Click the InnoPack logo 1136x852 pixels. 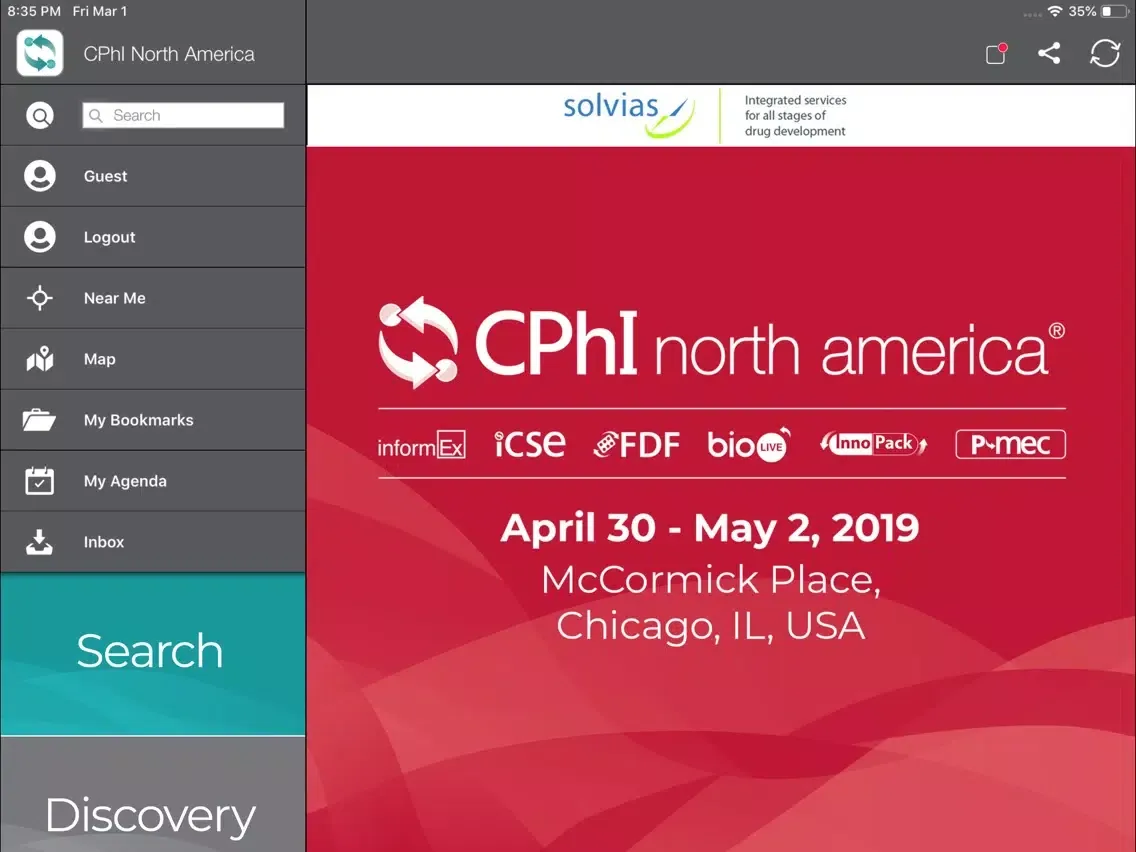tap(874, 443)
